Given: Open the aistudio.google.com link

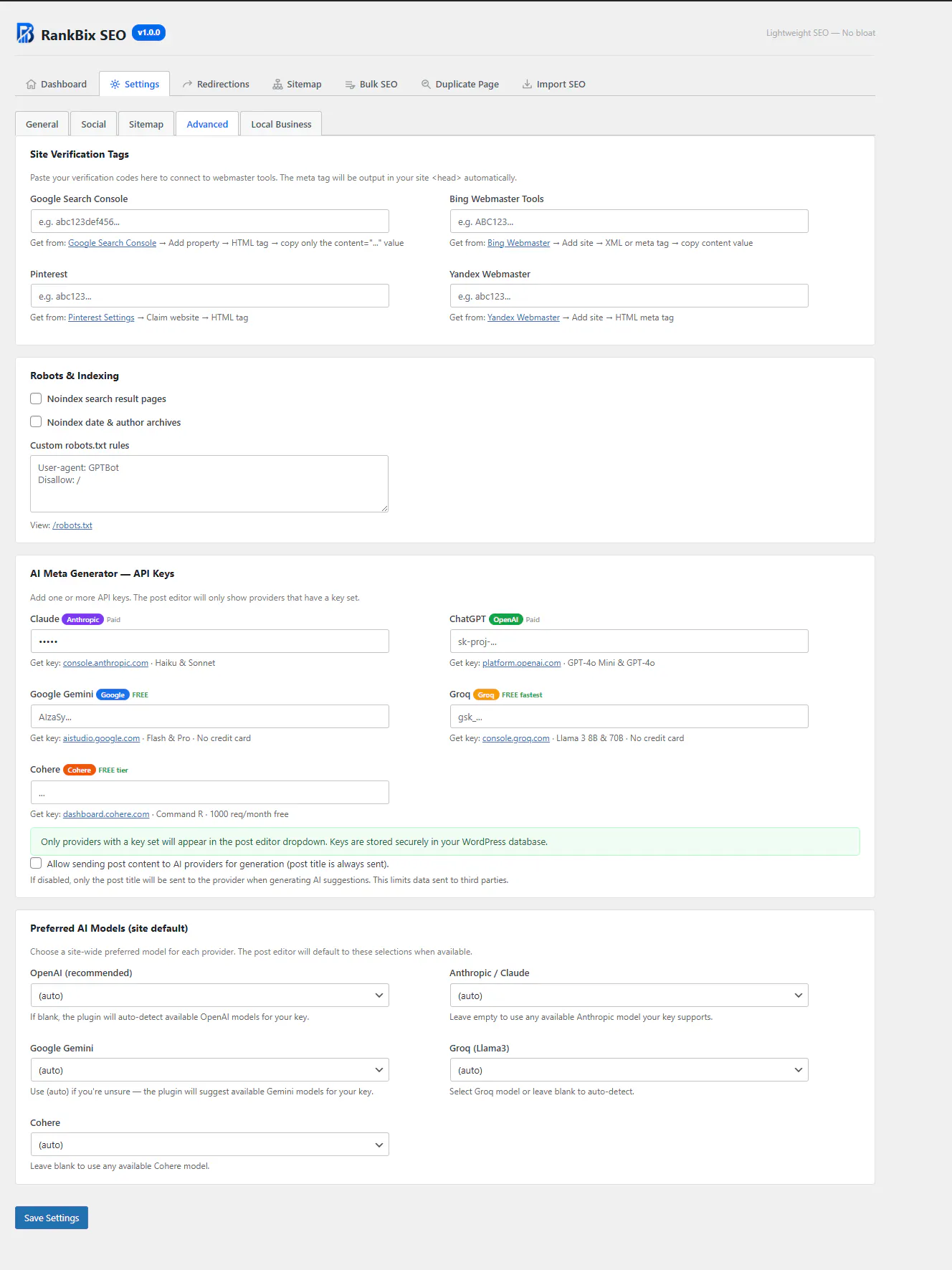Looking at the screenshot, I should 101,738.
